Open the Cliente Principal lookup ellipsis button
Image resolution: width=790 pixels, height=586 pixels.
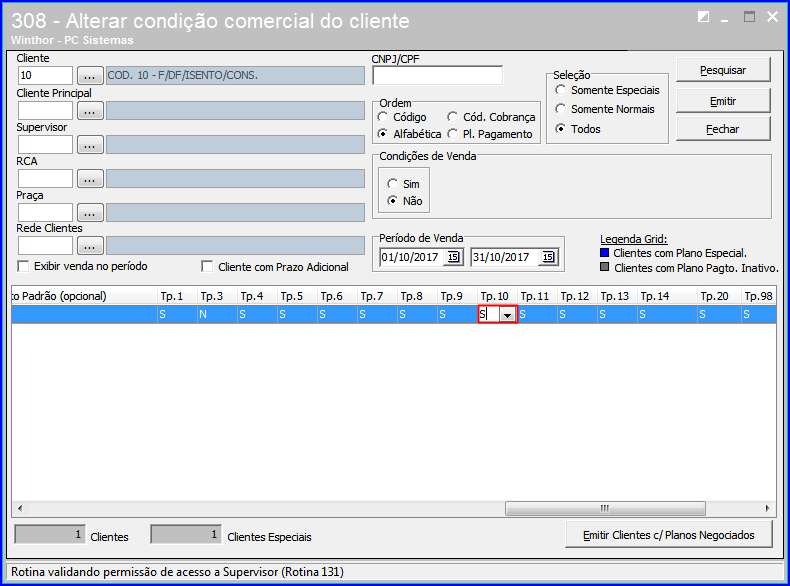click(90, 111)
